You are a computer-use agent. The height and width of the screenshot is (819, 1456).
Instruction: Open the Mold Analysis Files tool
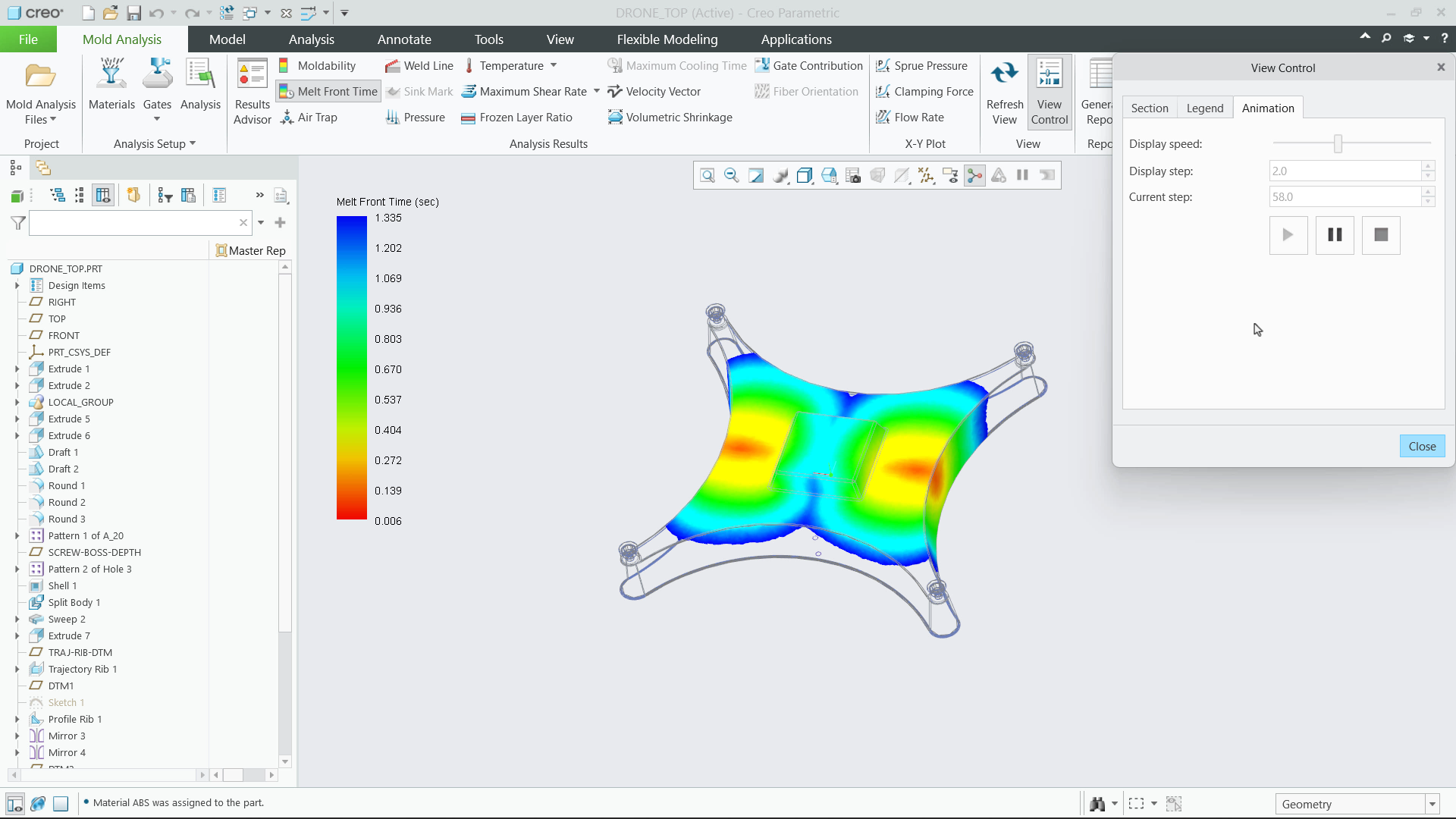tap(40, 93)
